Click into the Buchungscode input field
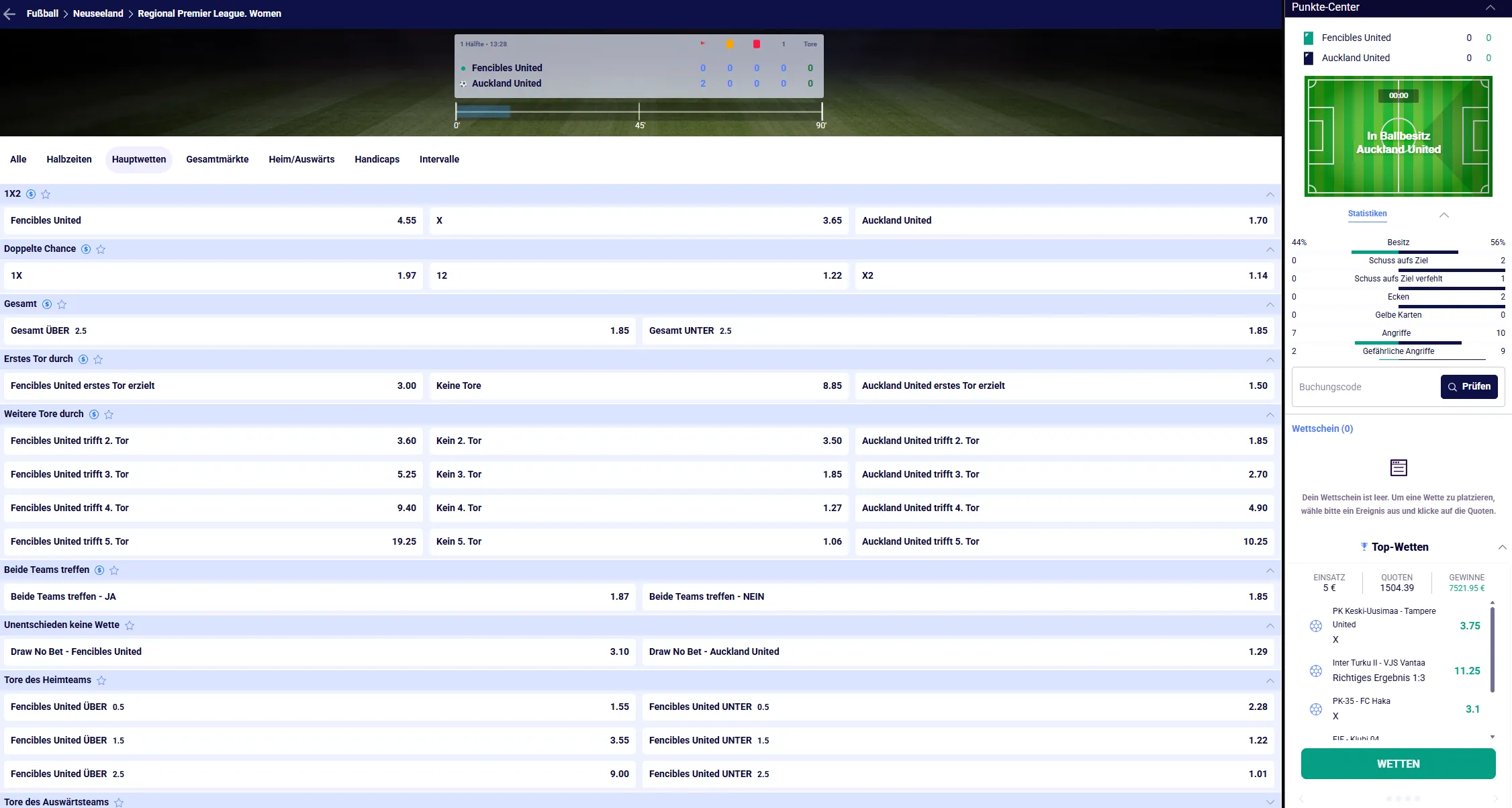1512x808 pixels. [1366, 387]
